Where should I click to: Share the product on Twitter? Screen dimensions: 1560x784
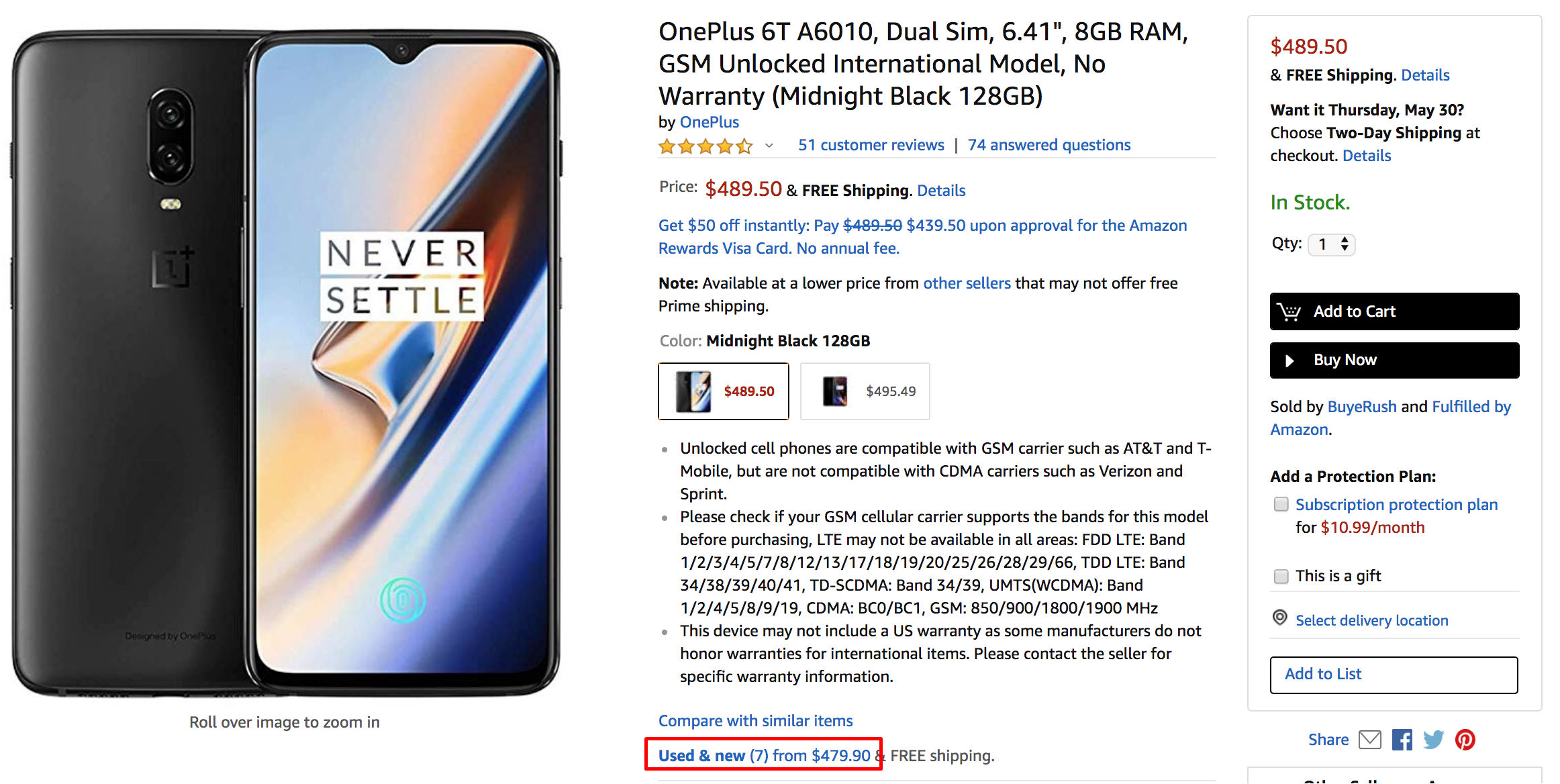pyautogui.click(x=1434, y=740)
